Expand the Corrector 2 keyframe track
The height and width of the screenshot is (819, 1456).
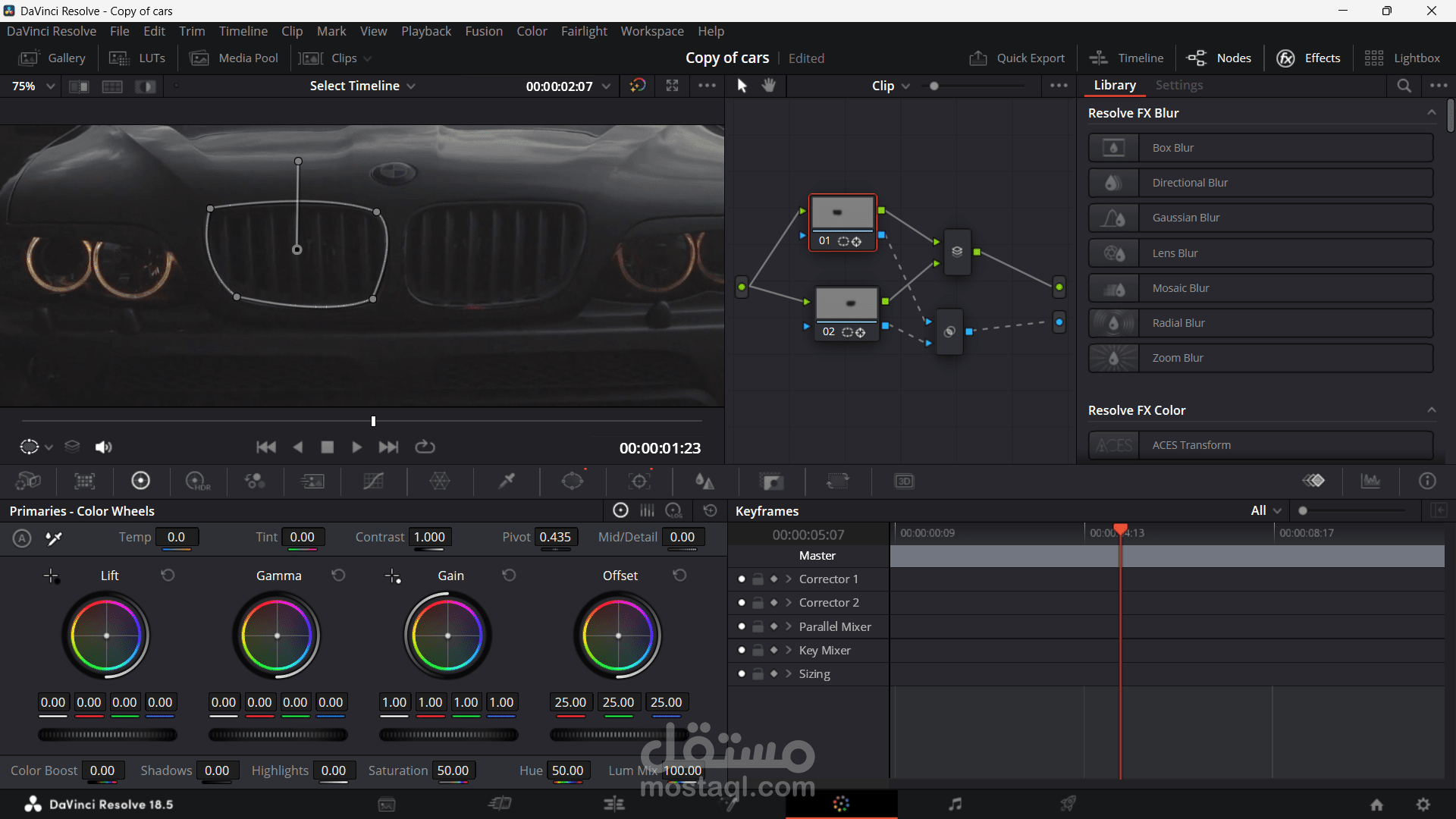(789, 603)
